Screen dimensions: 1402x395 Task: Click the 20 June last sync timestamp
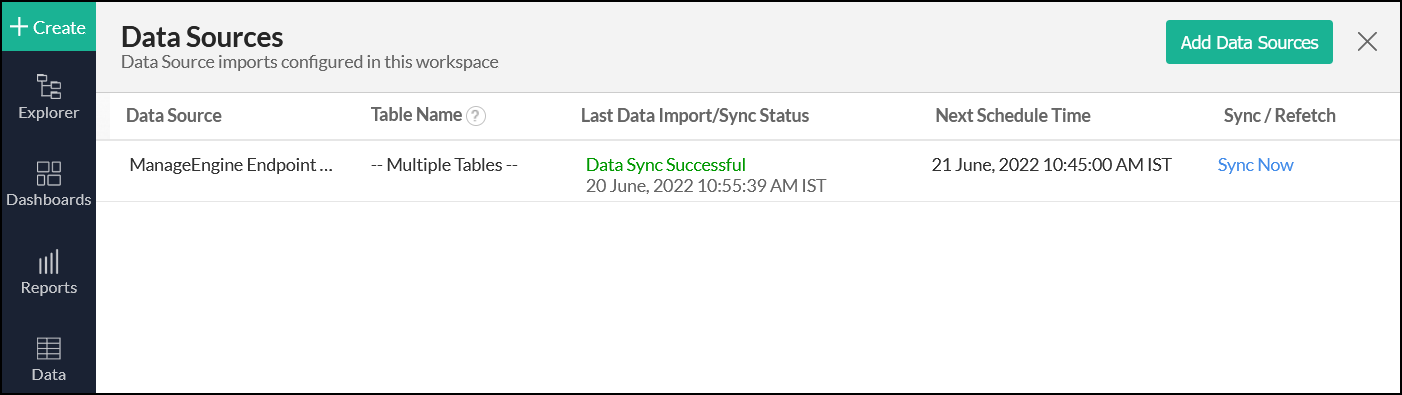[x=706, y=186]
